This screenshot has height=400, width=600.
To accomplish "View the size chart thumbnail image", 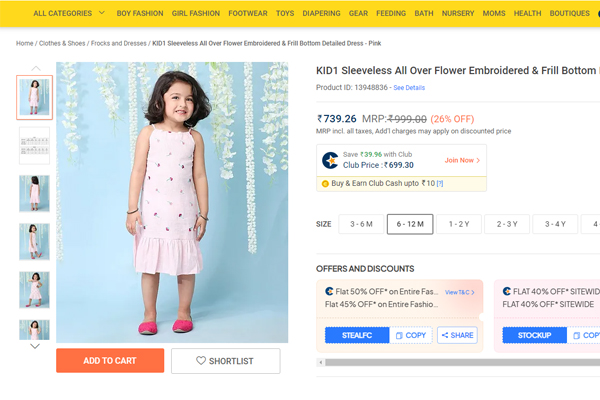I will tap(34, 145).
